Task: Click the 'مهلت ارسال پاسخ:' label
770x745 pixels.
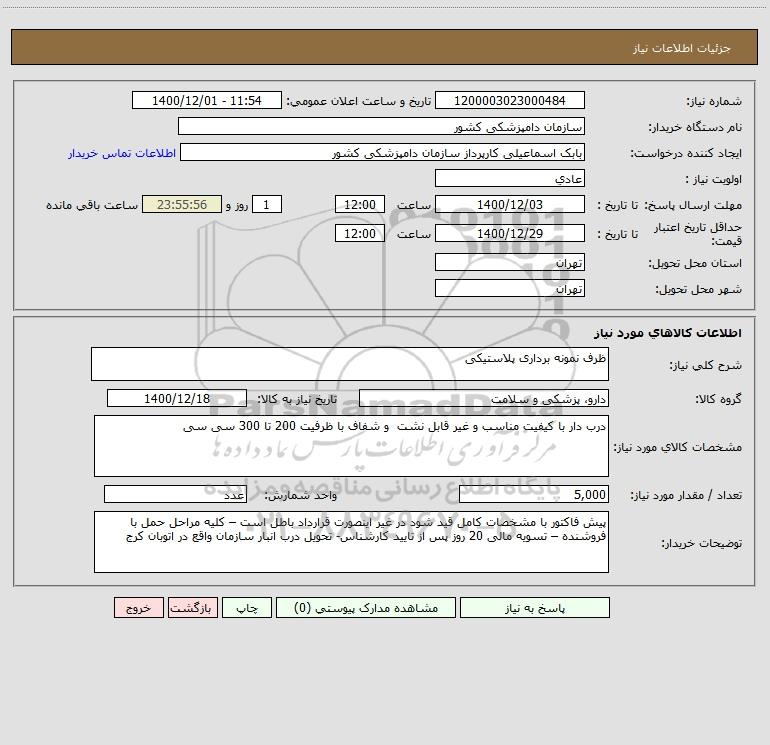Action: point(693,205)
